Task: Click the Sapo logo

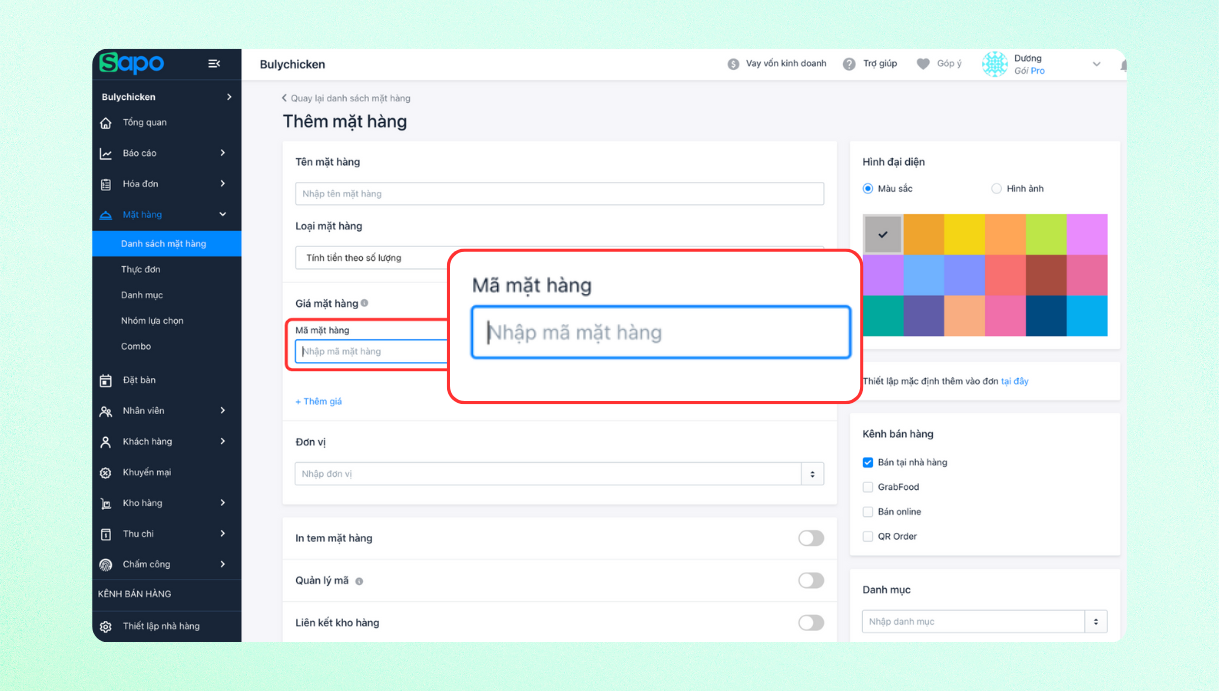Action: coord(131,63)
